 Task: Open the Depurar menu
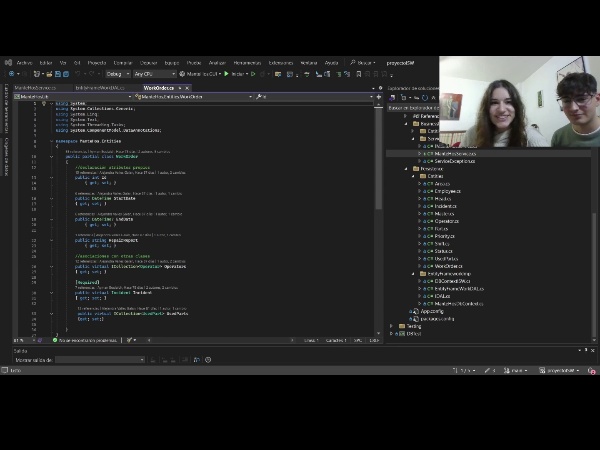point(148,62)
